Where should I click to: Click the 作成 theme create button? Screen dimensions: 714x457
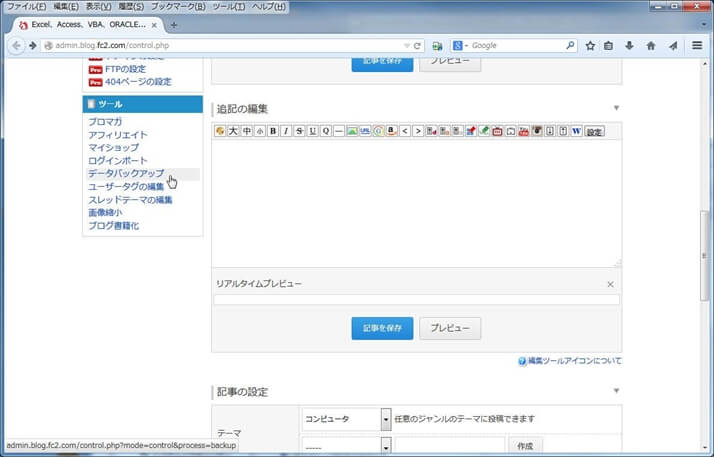coord(525,446)
